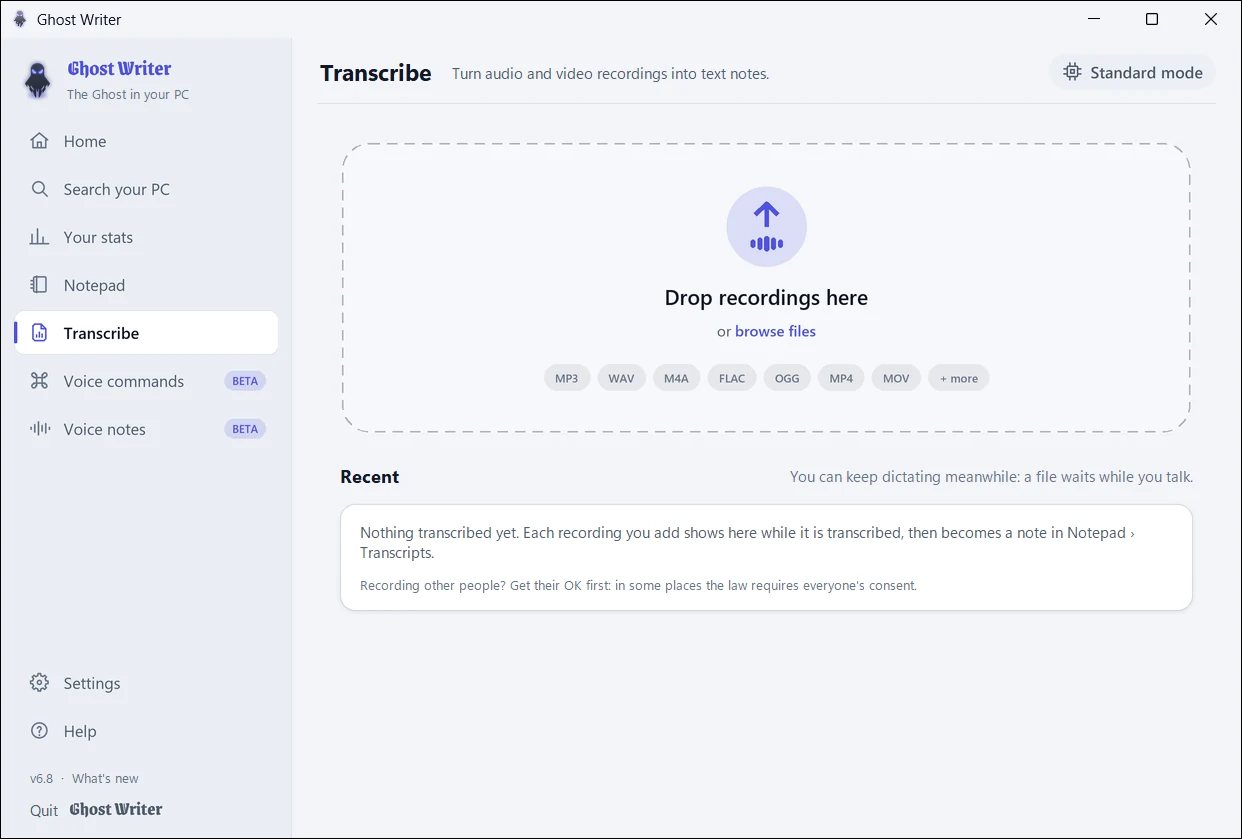The image size is (1242, 839).
Task: Open Settings from the sidebar
Action: coord(146,683)
